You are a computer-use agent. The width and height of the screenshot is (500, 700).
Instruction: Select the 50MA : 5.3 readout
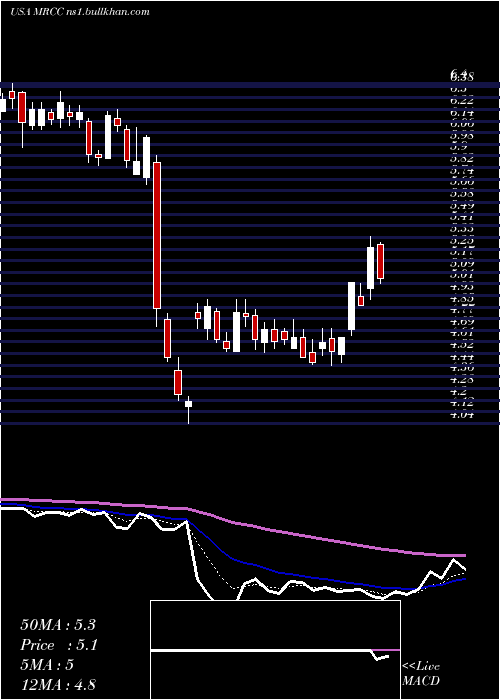[58, 625]
